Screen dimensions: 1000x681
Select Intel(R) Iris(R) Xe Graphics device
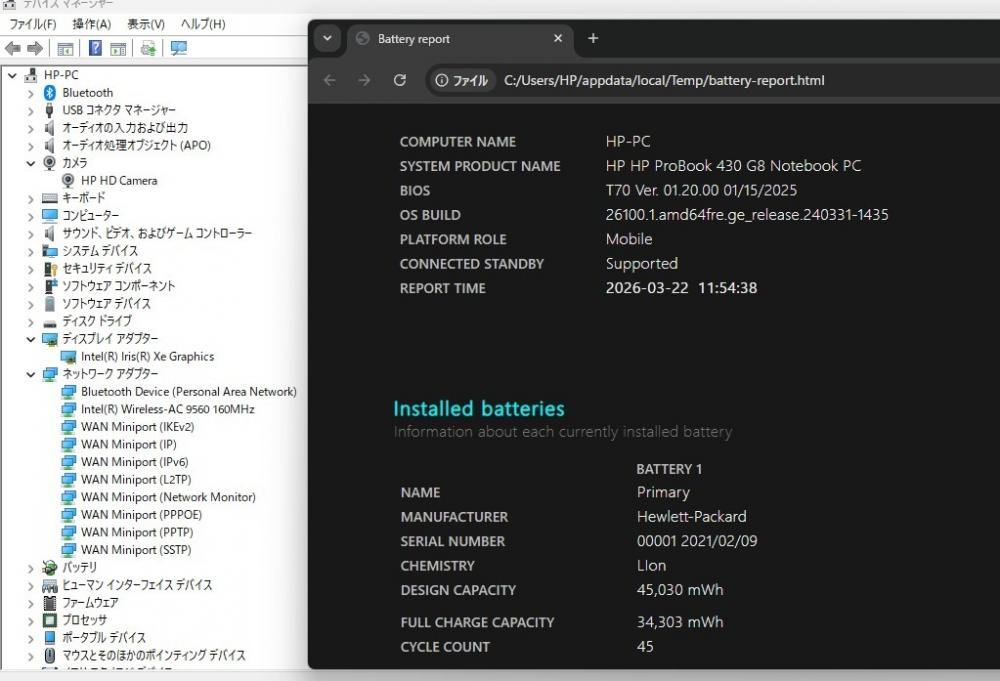[x=147, y=357]
